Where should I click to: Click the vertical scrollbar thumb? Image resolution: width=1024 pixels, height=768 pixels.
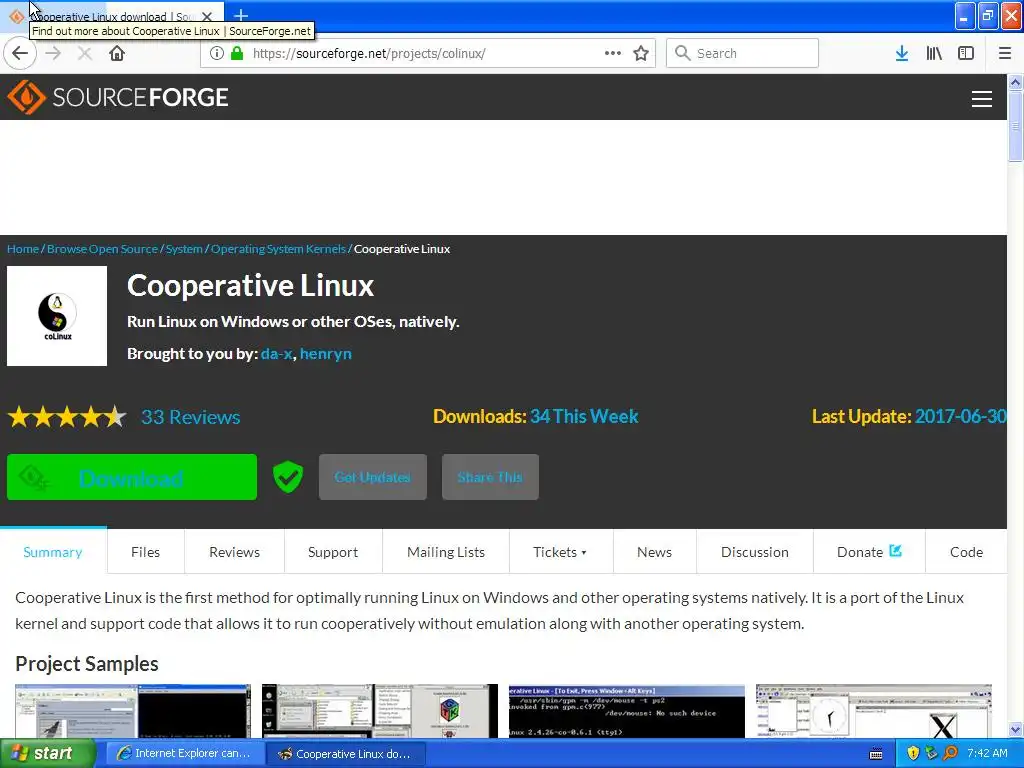coord(1015,126)
